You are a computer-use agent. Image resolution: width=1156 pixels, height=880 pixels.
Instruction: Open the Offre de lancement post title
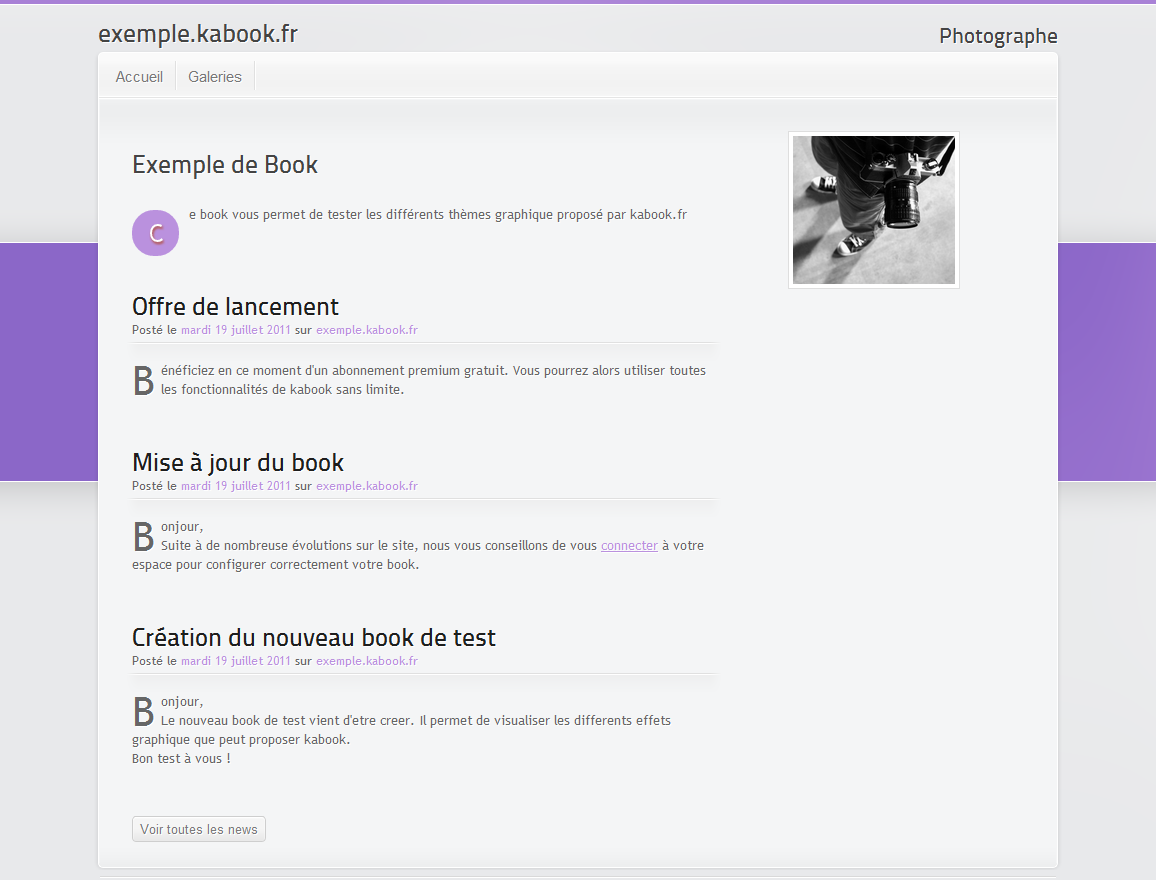(x=235, y=307)
